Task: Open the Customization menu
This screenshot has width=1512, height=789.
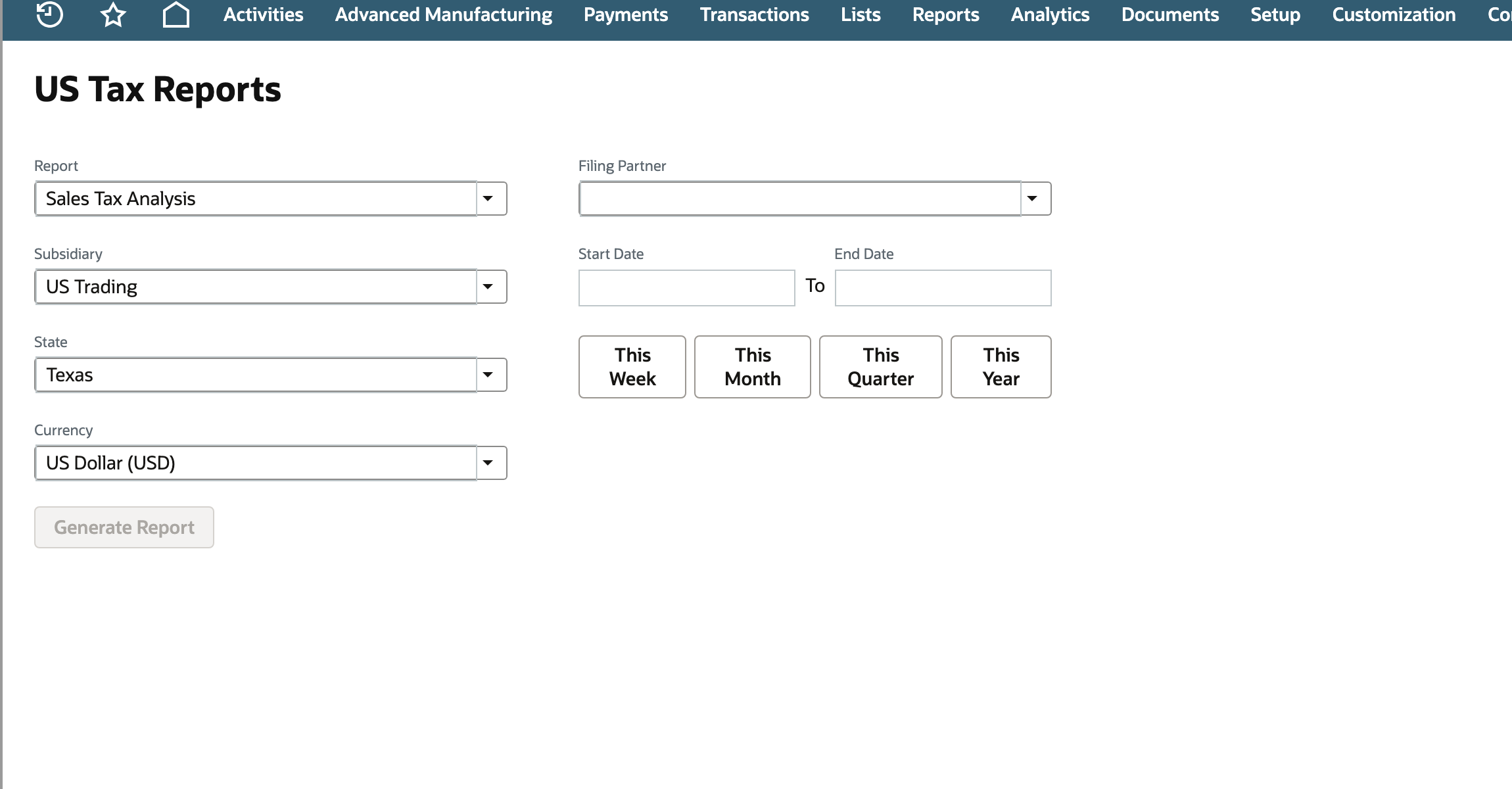Action: point(1394,14)
